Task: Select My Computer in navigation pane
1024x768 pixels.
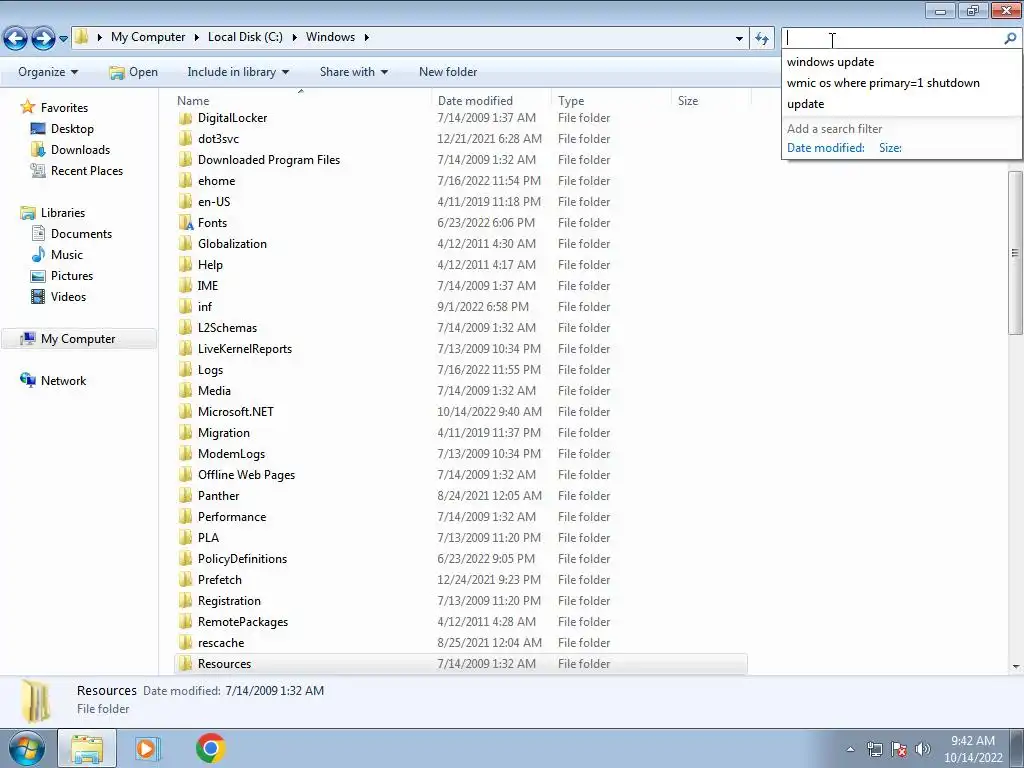Action: coord(78,339)
